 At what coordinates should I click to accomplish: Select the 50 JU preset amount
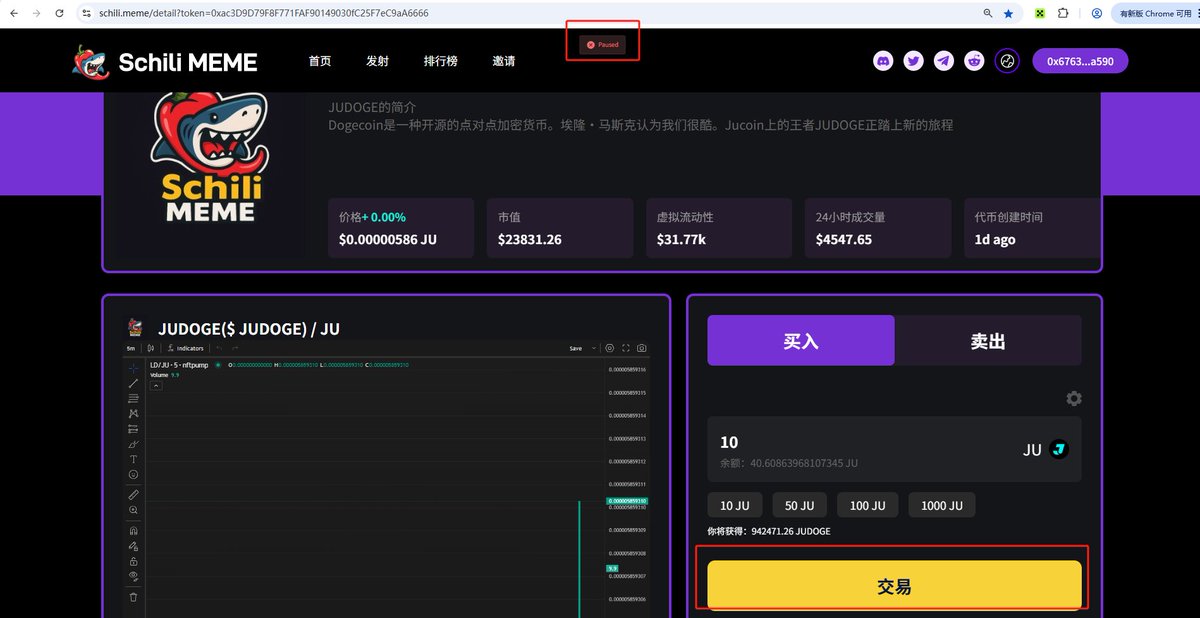(x=800, y=505)
